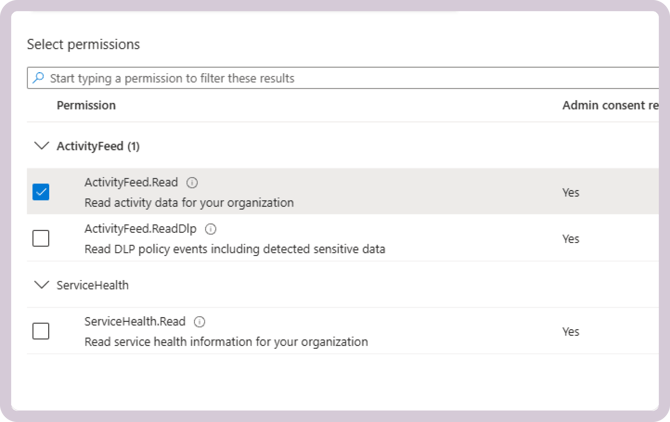Image resolution: width=670 pixels, height=422 pixels.
Task: Uncheck the ActivityFeed.Read permission checkbox
Action: click(x=41, y=192)
